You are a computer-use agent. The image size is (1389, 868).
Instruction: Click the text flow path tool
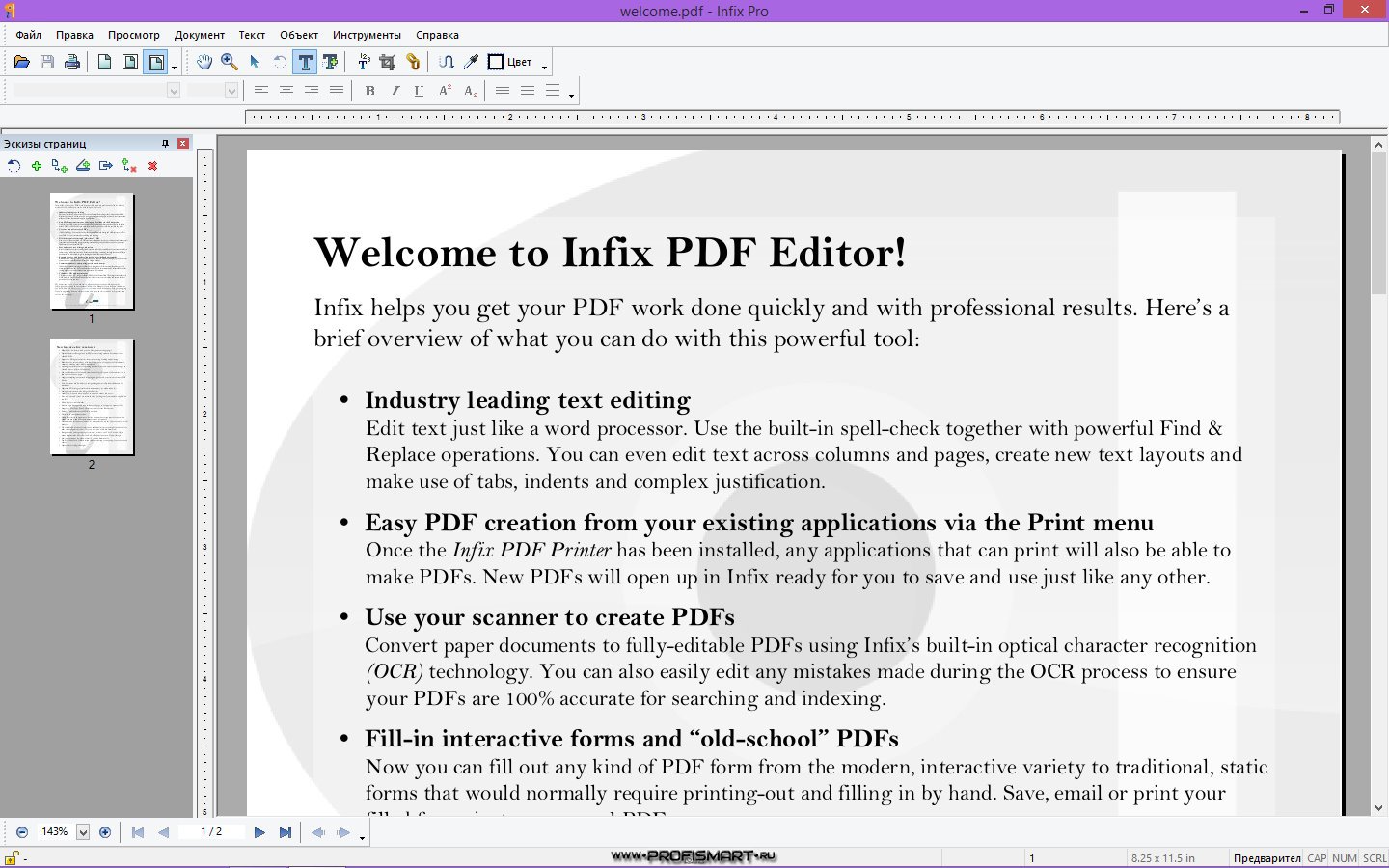tap(446, 63)
